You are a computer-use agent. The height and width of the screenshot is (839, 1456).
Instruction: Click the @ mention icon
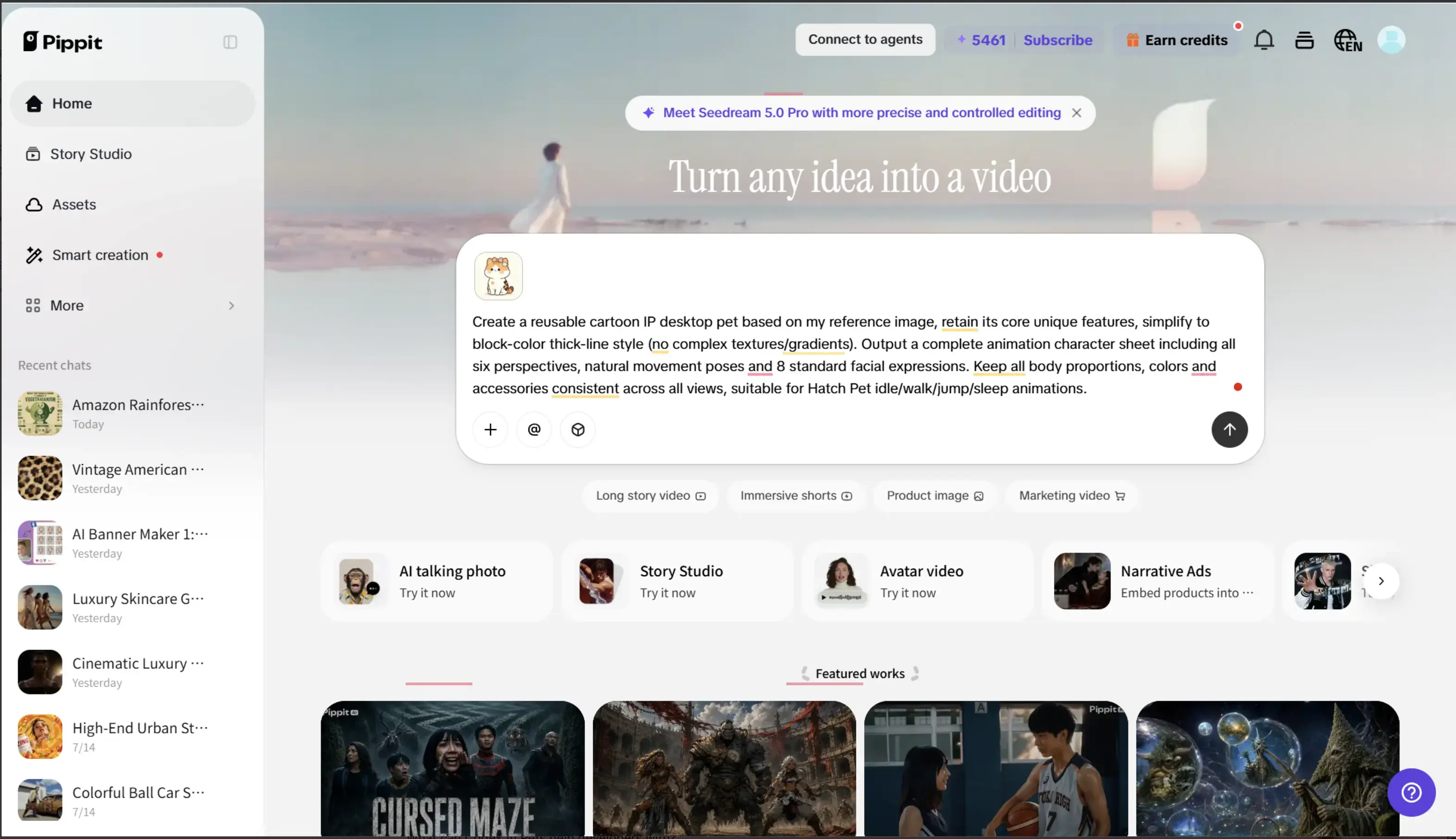click(x=534, y=430)
